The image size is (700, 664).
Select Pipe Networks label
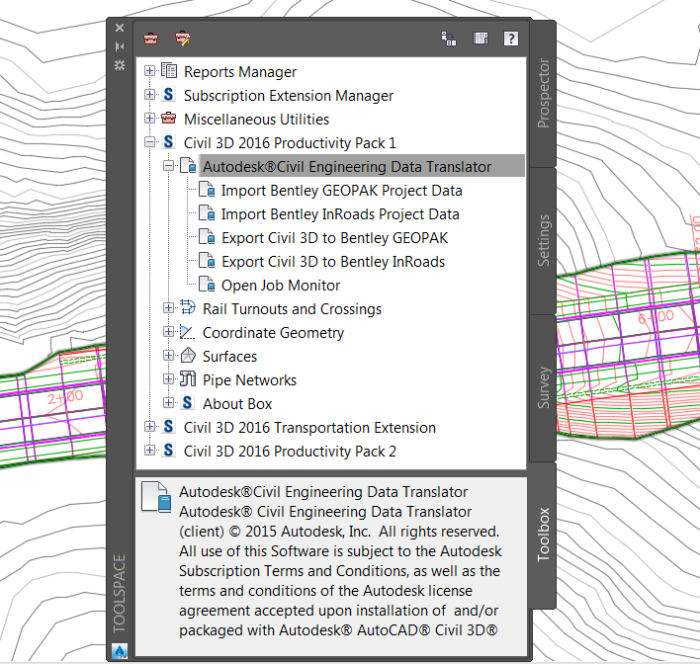click(x=249, y=380)
